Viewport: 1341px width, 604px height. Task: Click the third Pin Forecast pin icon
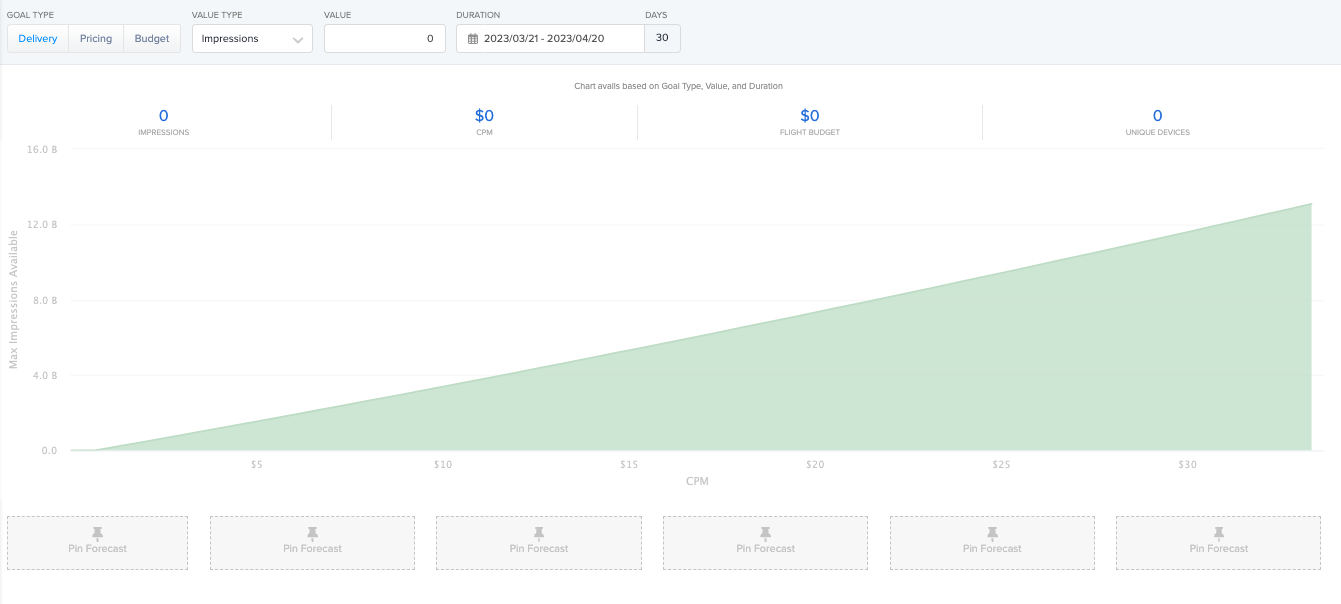[x=539, y=533]
